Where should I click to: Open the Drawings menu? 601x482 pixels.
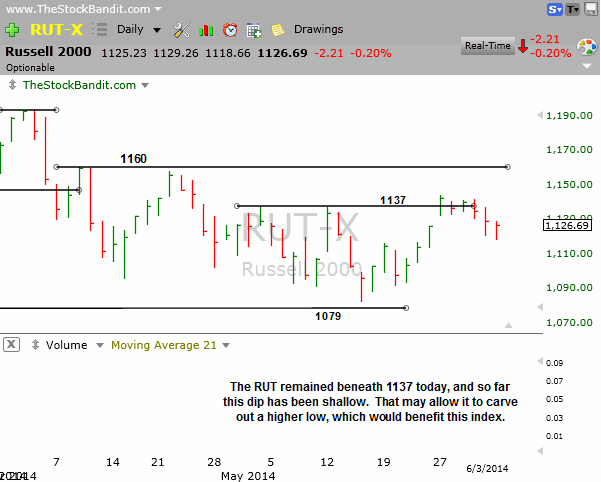(x=318, y=30)
